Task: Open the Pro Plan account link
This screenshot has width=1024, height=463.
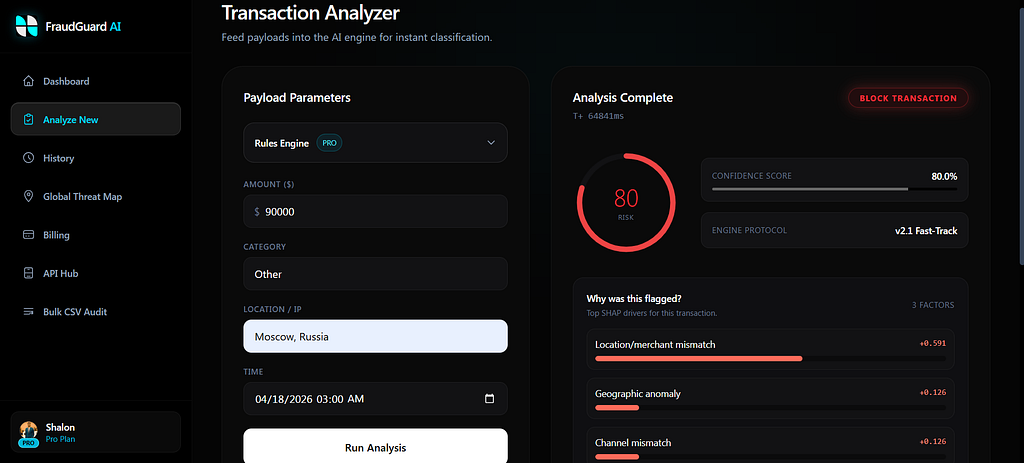Action: (60, 439)
